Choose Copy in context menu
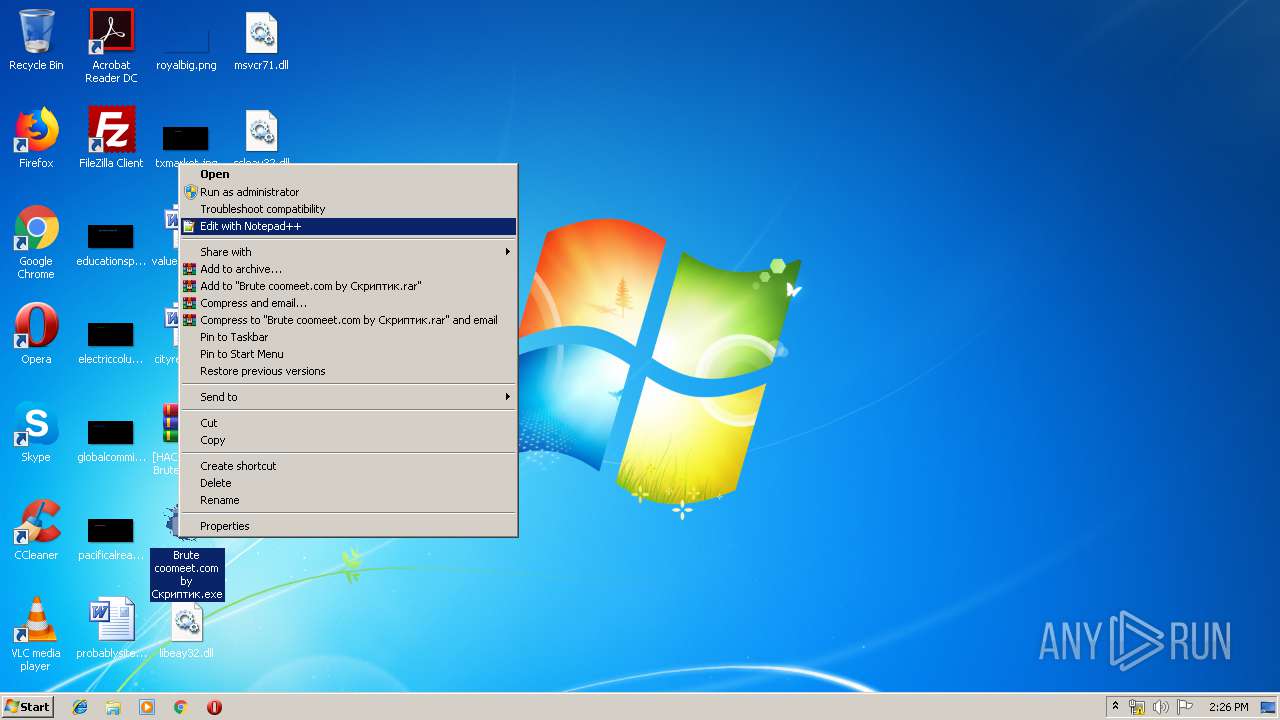This screenshot has width=1280, height=720. pyautogui.click(x=348, y=440)
